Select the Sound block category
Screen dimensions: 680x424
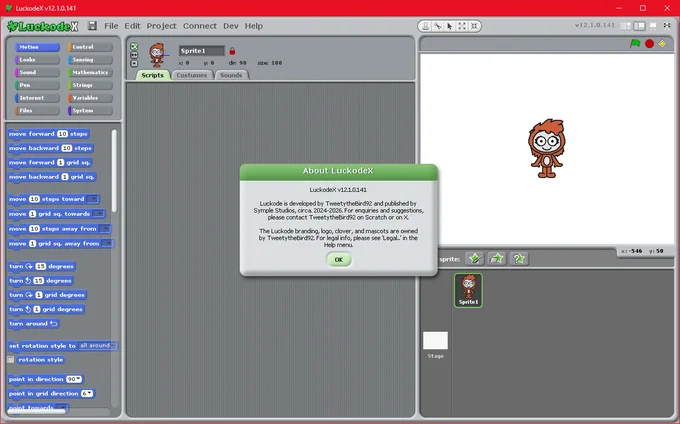tap(37, 72)
